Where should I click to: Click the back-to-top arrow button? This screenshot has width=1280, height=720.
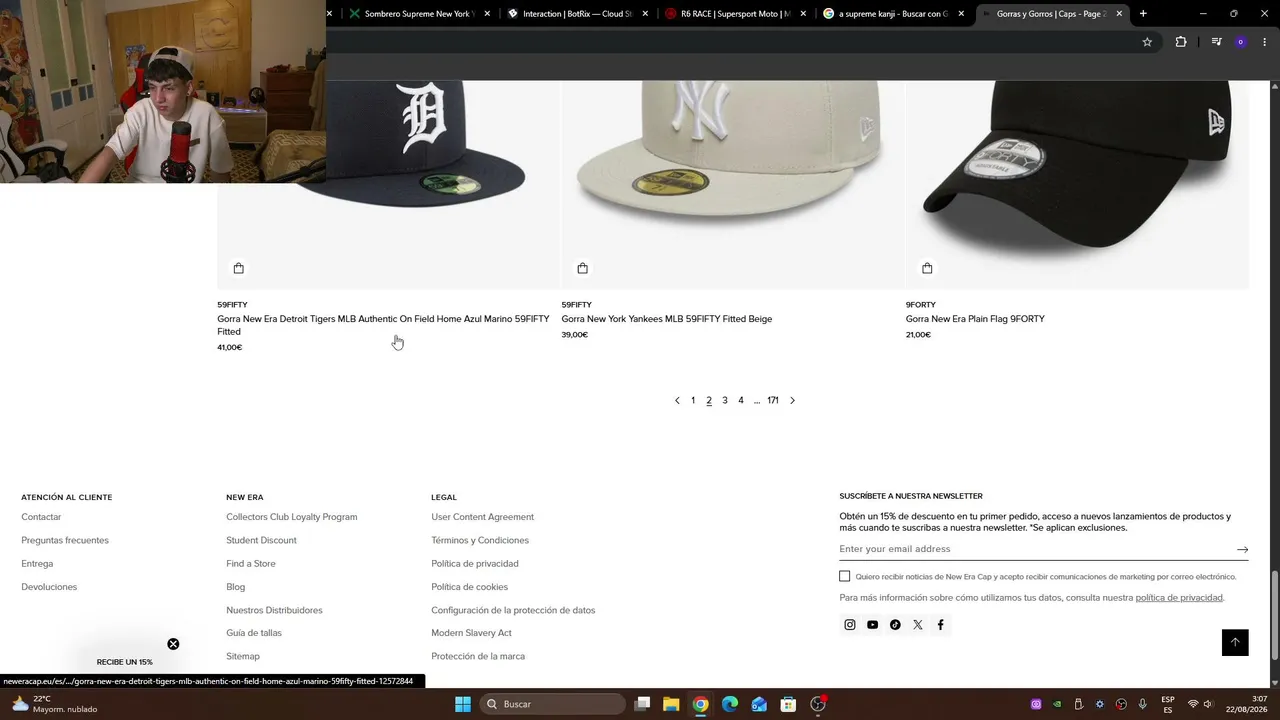coord(1235,643)
